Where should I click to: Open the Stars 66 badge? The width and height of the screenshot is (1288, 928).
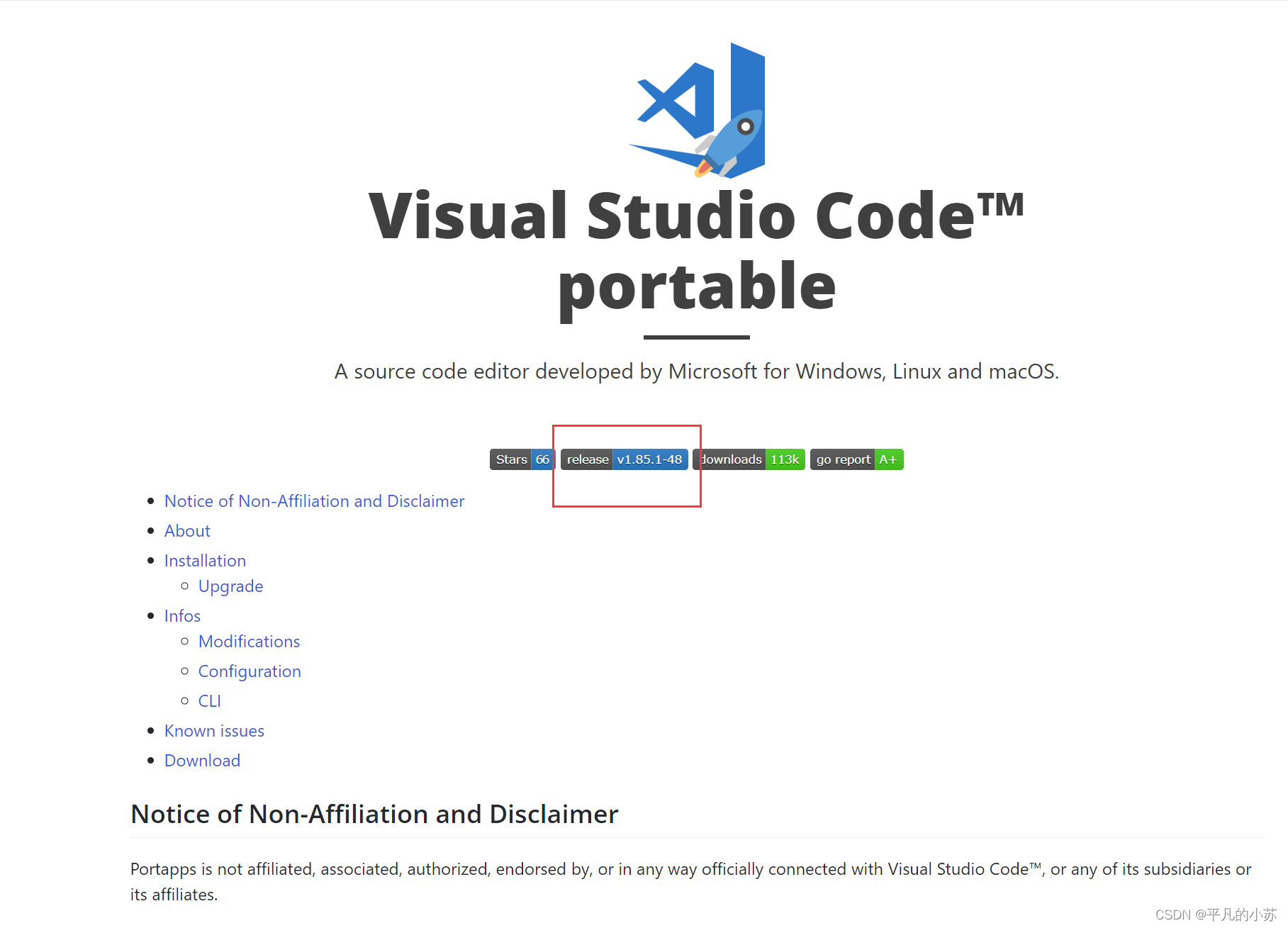click(522, 459)
